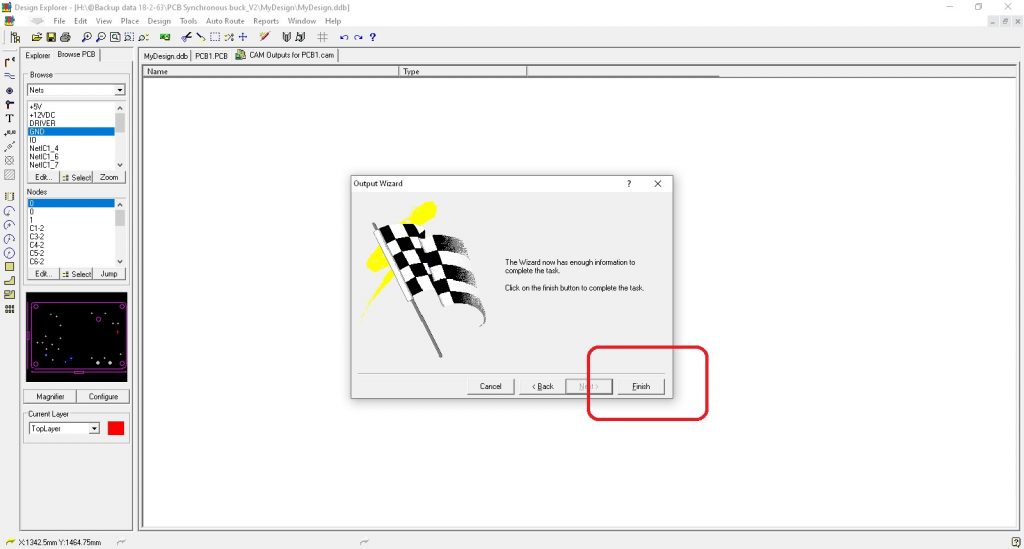Click the PCB mini-viewer thumbnail
This screenshot has height=549, width=1024.
[x=76, y=337]
